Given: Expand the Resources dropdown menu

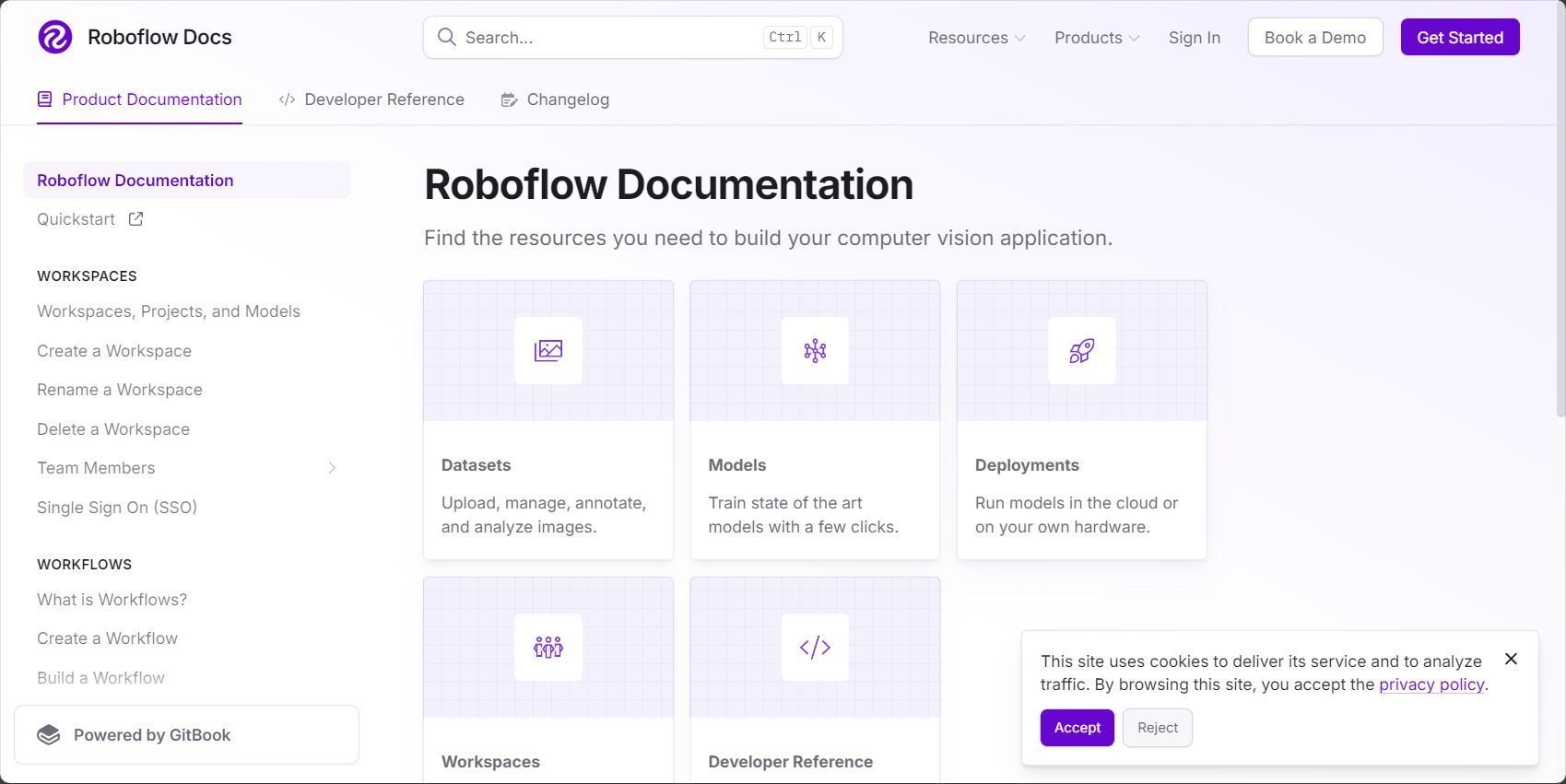Looking at the screenshot, I should [x=977, y=38].
